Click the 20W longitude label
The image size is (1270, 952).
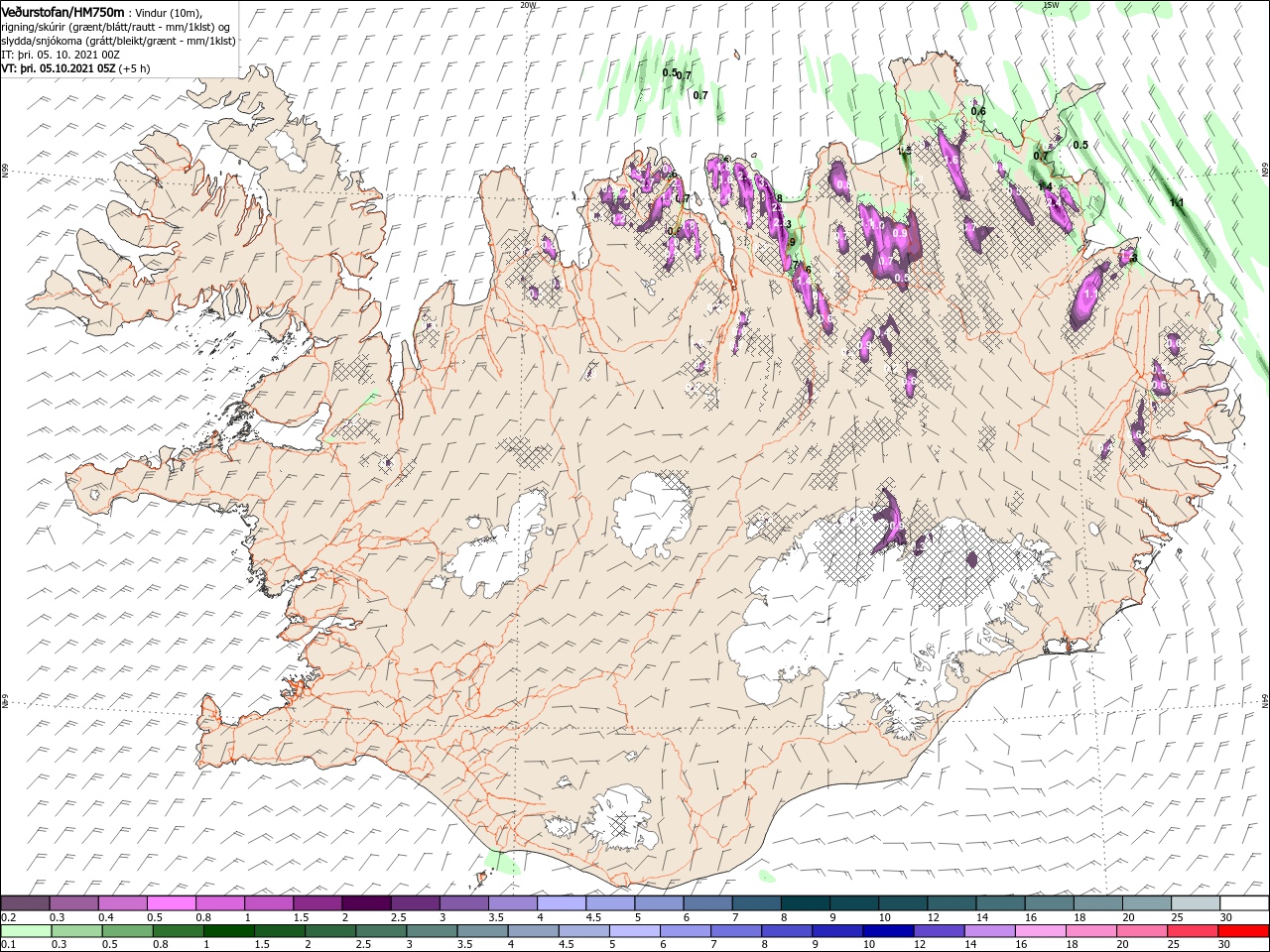coord(528,5)
